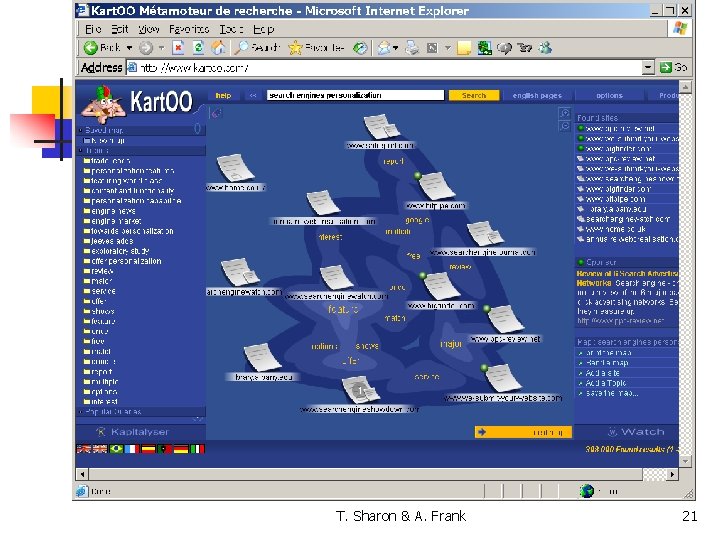Open the browser Search pane icon

click(x=241, y=47)
